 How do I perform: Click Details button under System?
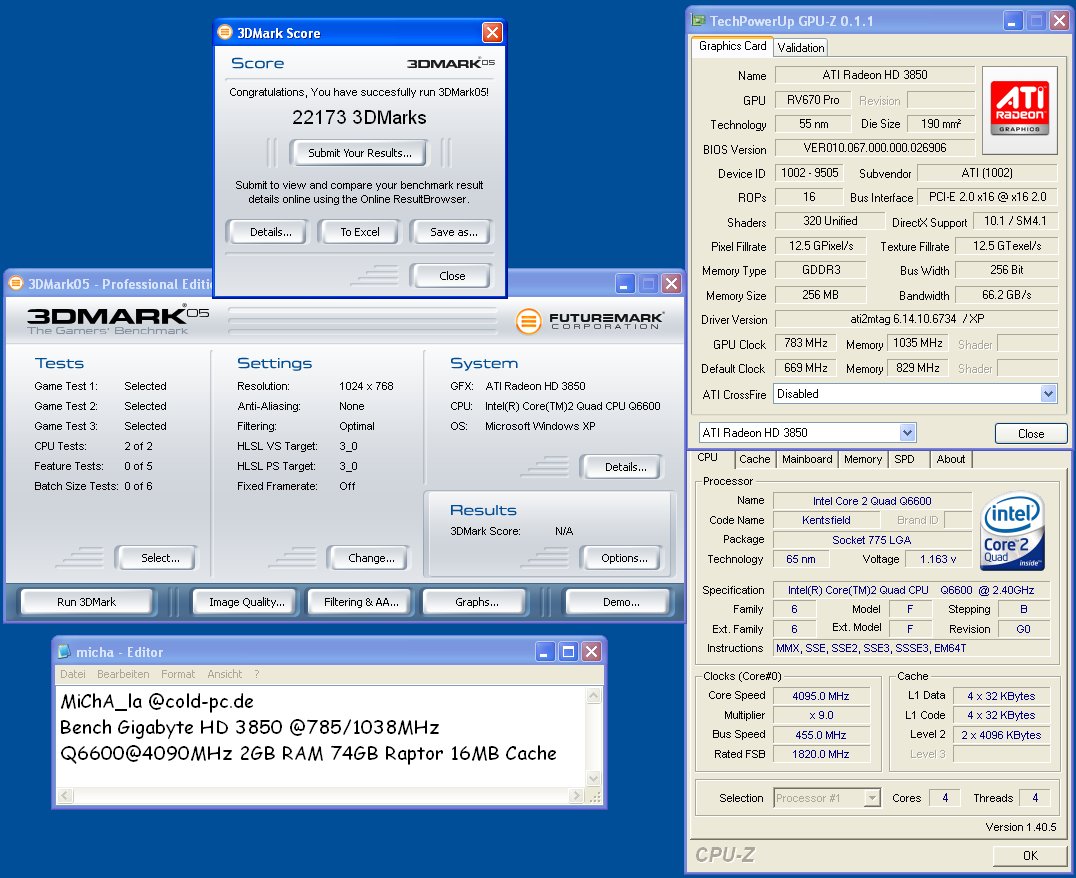pos(624,467)
